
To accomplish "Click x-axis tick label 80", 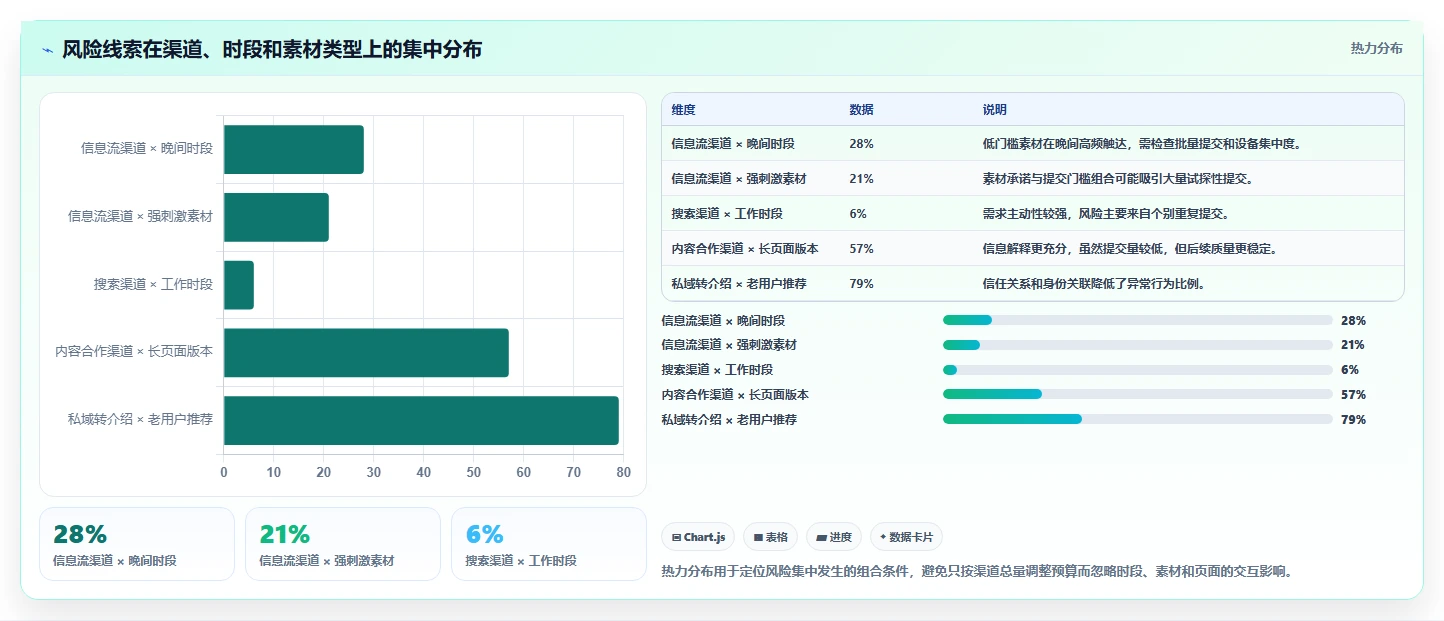I will [624, 472].
